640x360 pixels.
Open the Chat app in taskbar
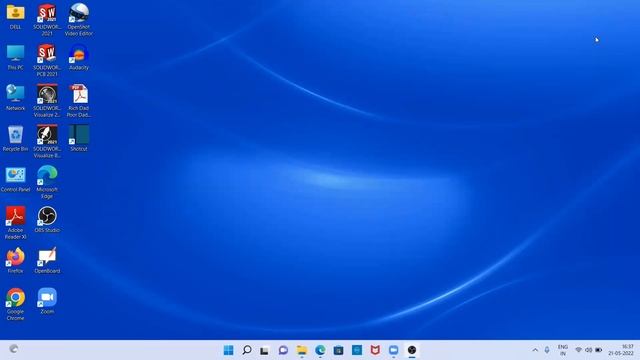[283, 350]
